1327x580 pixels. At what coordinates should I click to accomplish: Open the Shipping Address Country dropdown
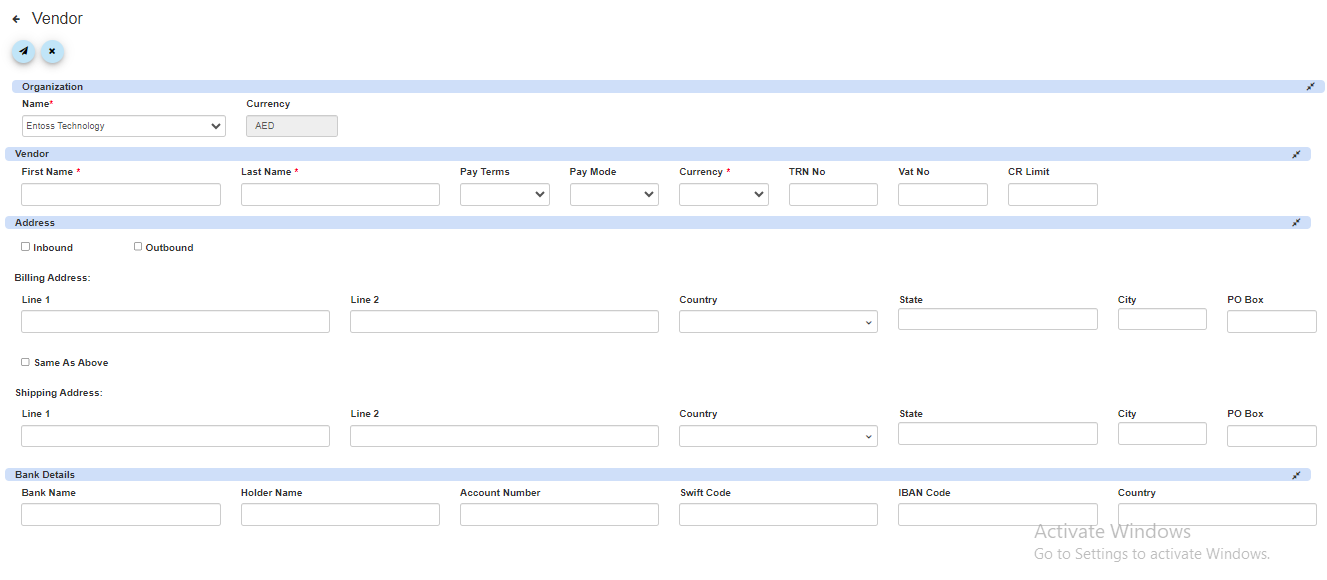[778, 436]
